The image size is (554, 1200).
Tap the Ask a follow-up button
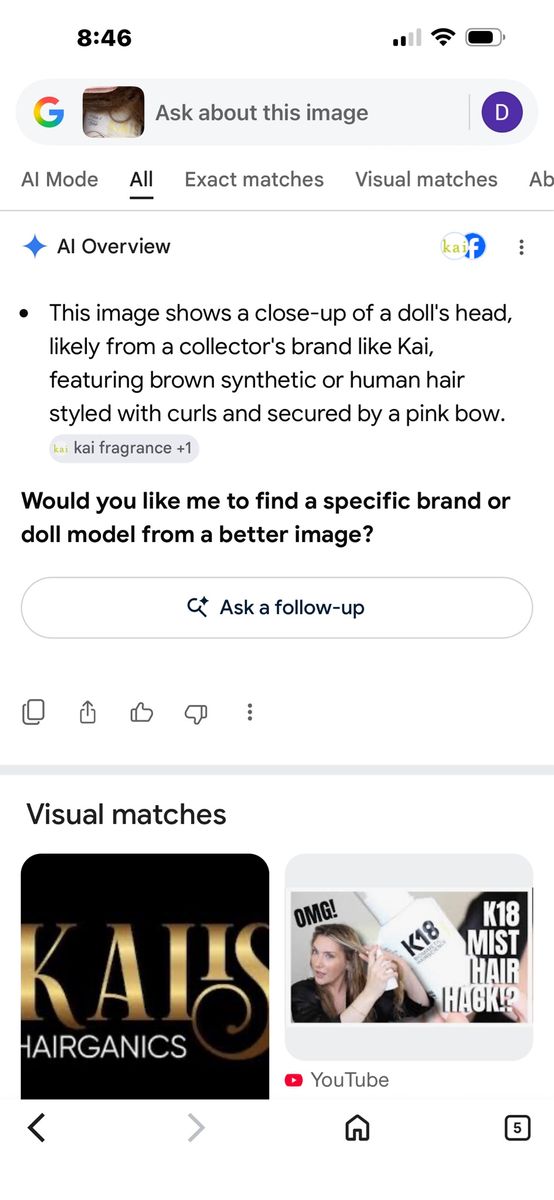277,607
